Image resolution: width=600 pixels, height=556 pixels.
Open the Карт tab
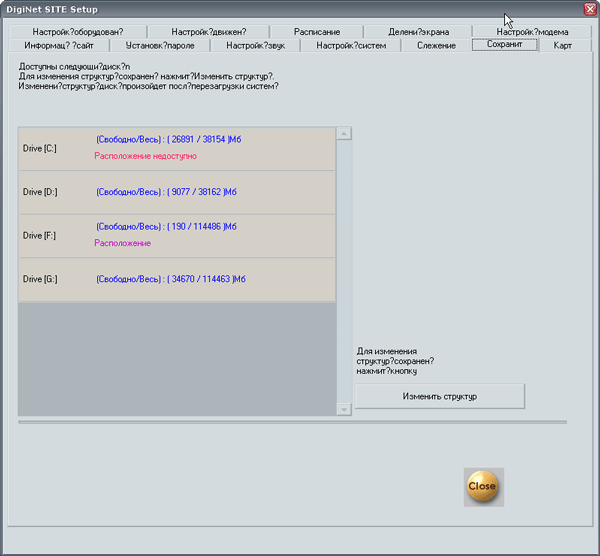pyautogui.click(x=562, y=46)
